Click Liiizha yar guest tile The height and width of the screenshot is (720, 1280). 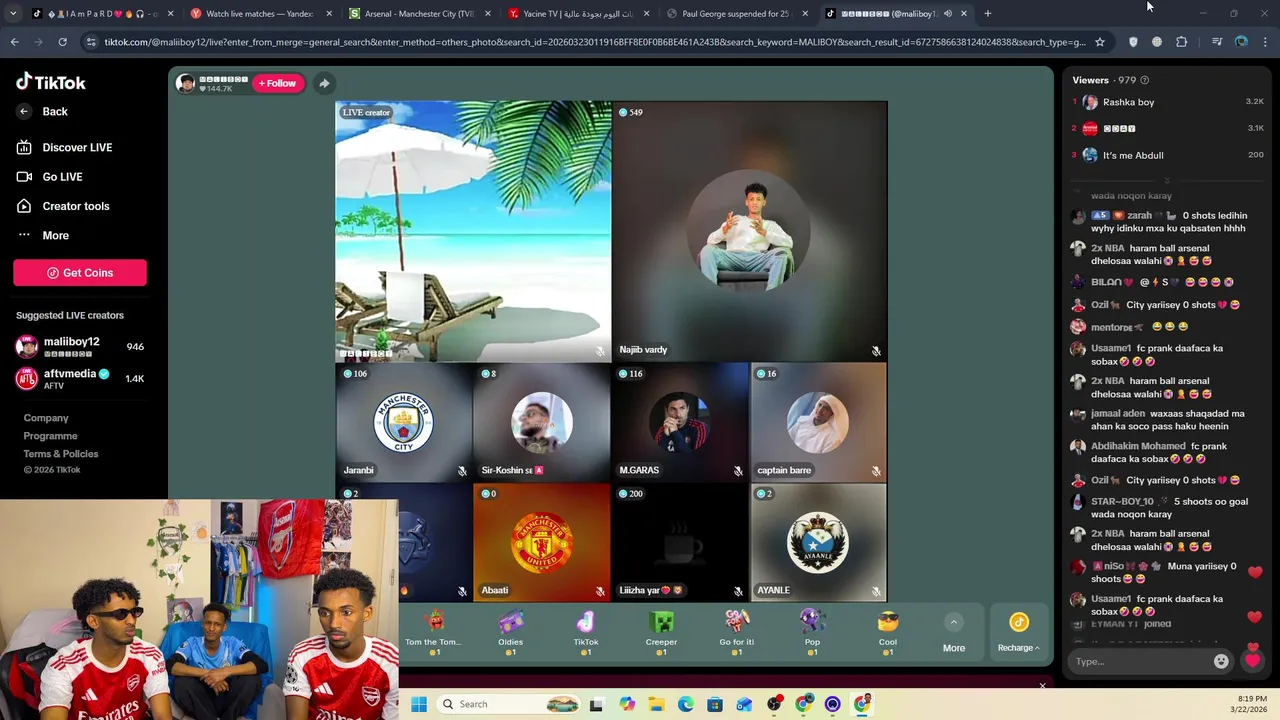[680, 543]
